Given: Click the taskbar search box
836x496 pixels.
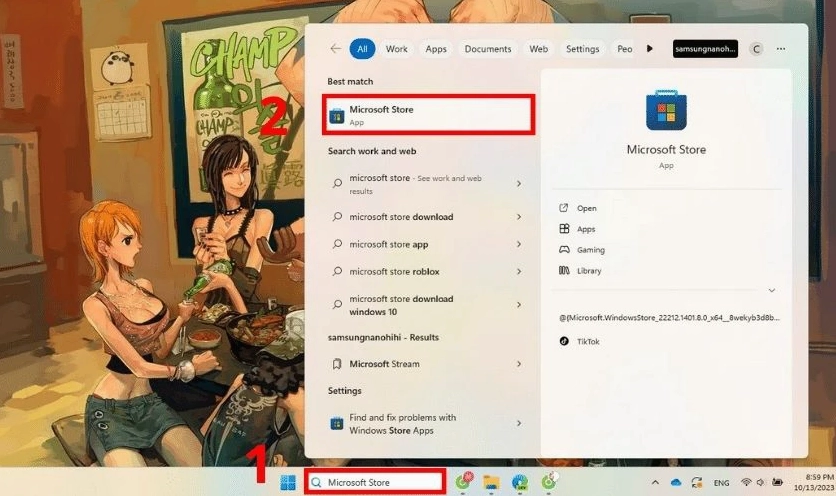Looking at the screenshot, I should (x=375, y=482).
